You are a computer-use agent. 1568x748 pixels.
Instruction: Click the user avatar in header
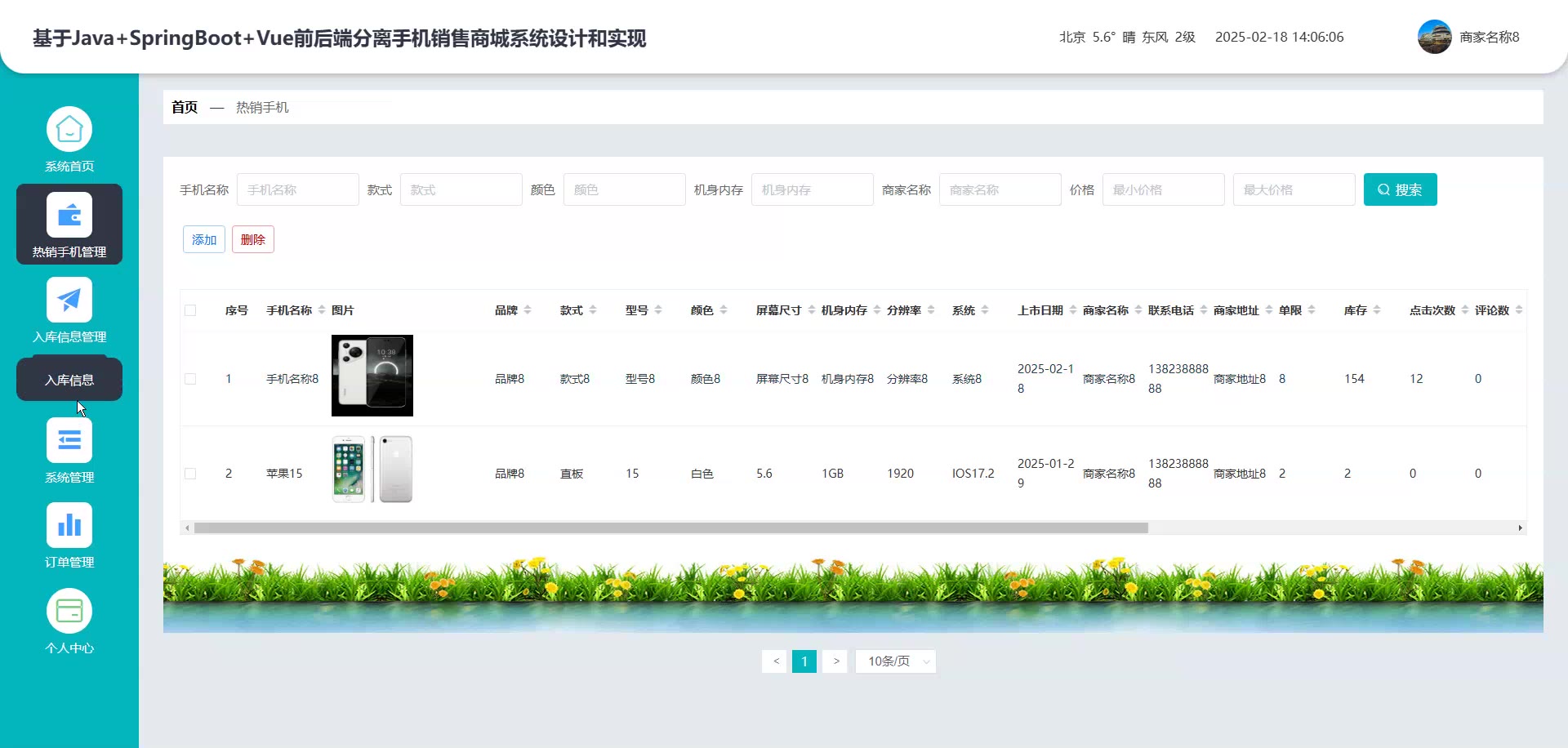(x=1434, y=37)
